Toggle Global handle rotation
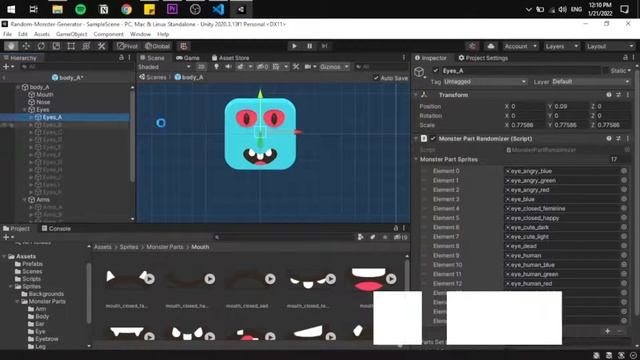The width and height of the screenshot is (640, 360). pyautogui.click(x=158, y=46)
